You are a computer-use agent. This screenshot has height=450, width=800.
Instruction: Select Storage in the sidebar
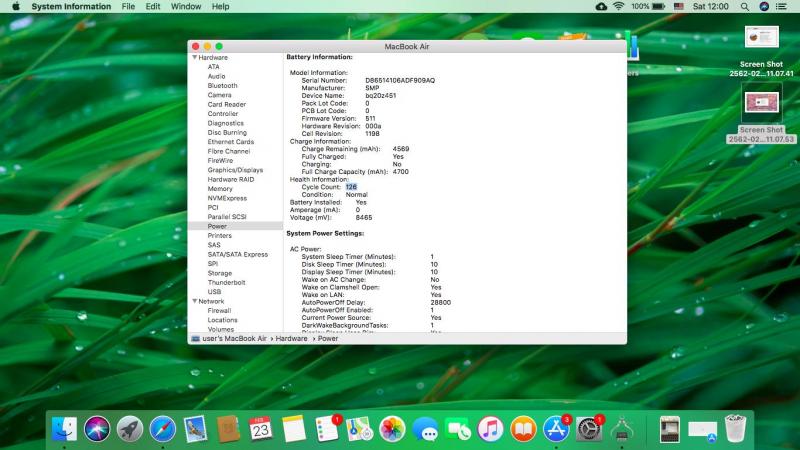220,273
